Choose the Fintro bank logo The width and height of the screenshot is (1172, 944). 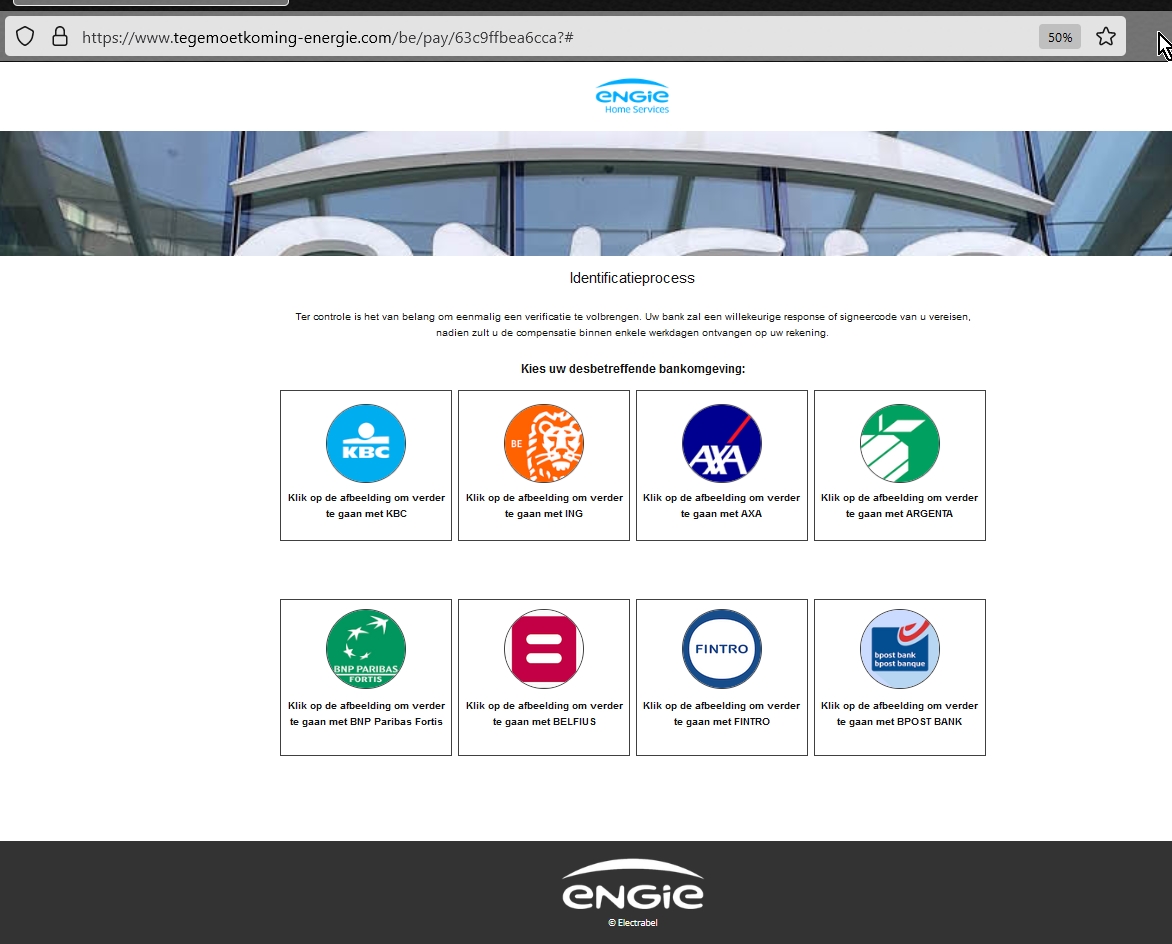click(721, 649)
